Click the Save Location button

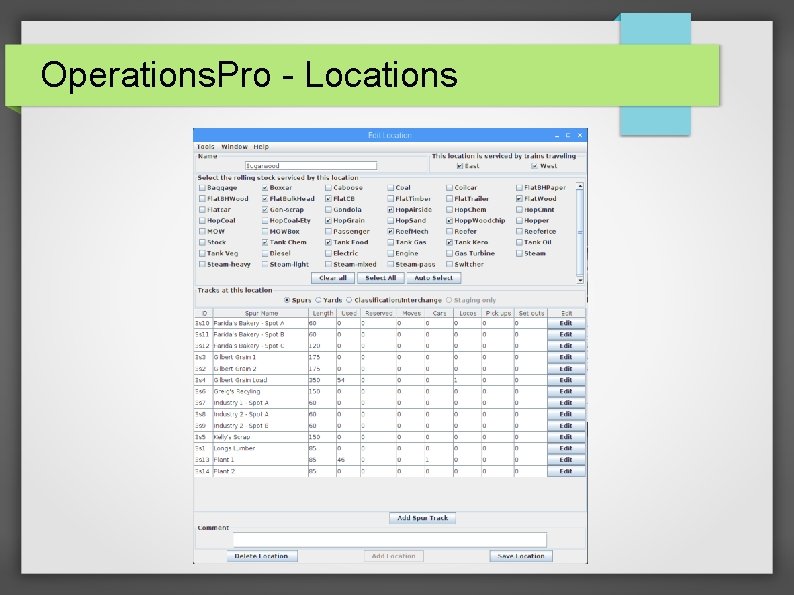tap(521, 556)
